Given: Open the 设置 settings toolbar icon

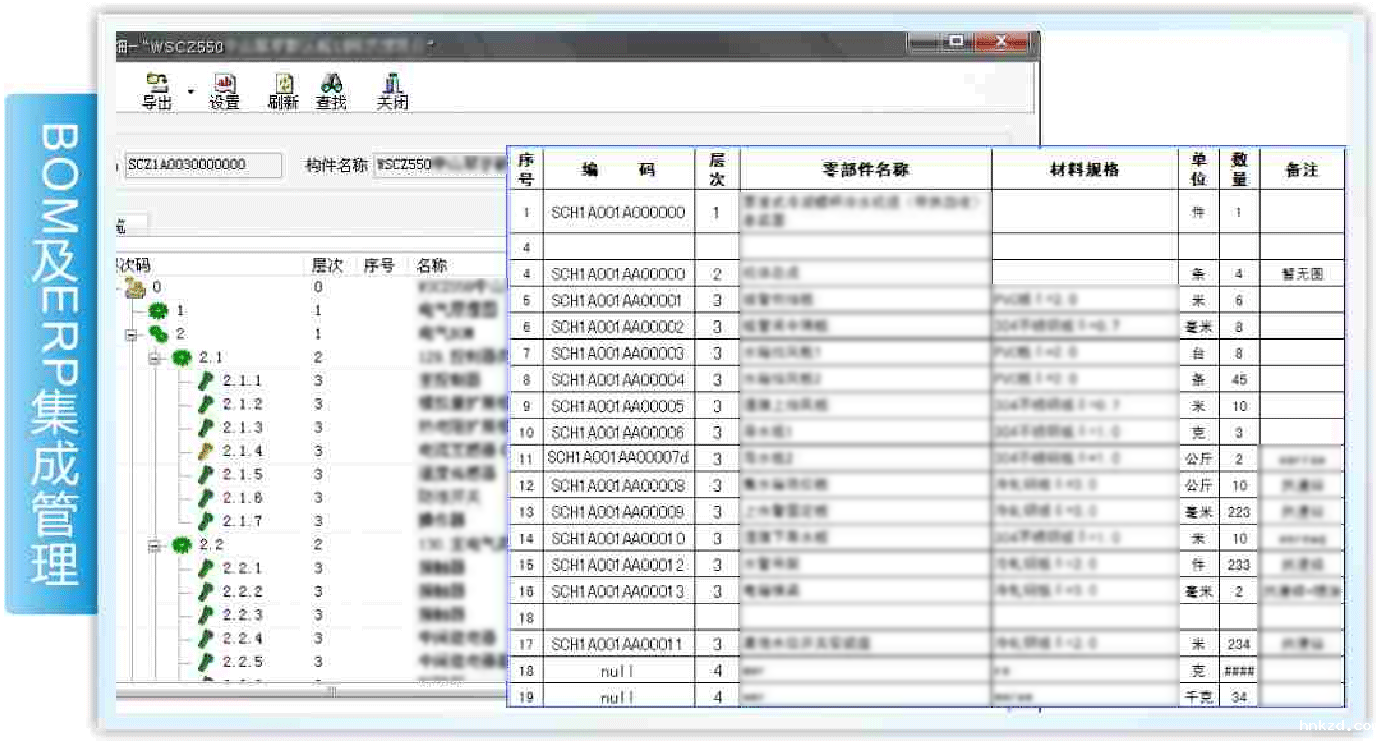Looking at the screenshot, I should coord(225,90).
